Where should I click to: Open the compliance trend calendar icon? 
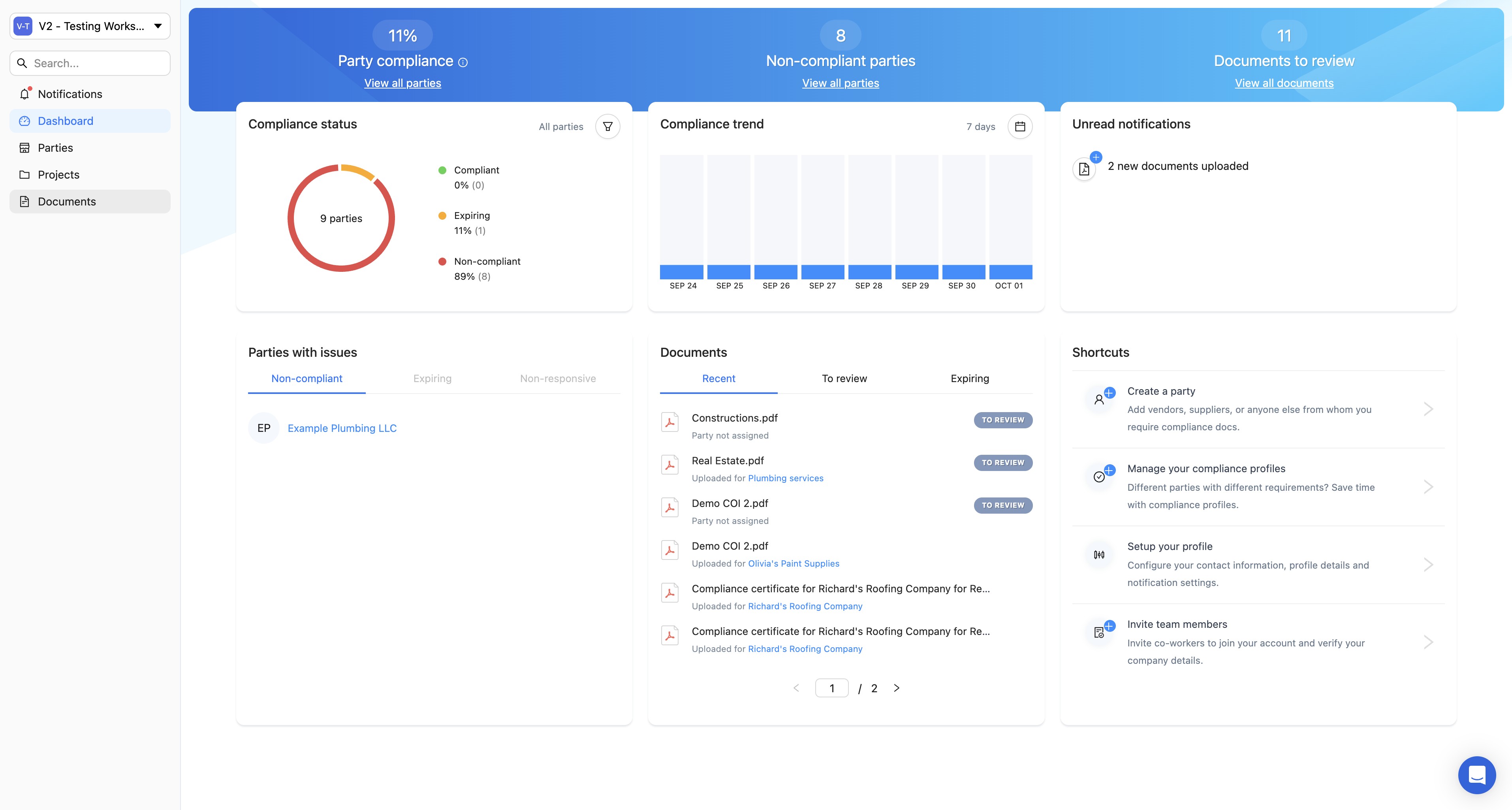click(x=1019, y=126)
